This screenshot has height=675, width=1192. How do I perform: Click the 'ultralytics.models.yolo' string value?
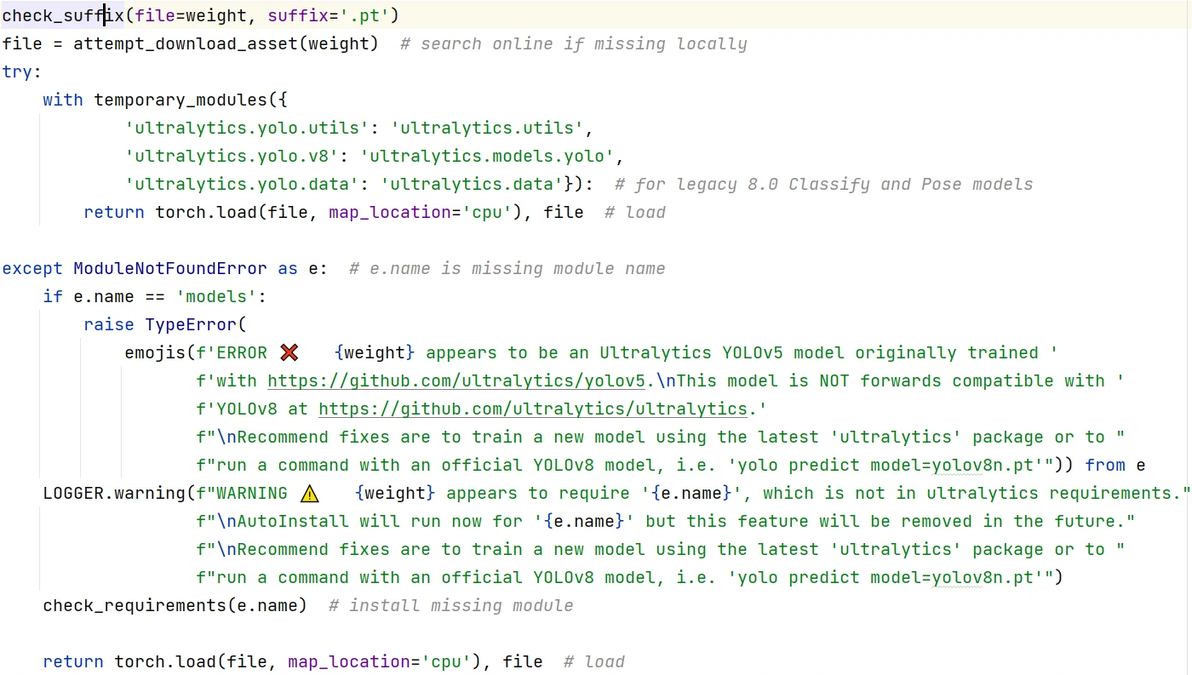[x=487, y=156]
